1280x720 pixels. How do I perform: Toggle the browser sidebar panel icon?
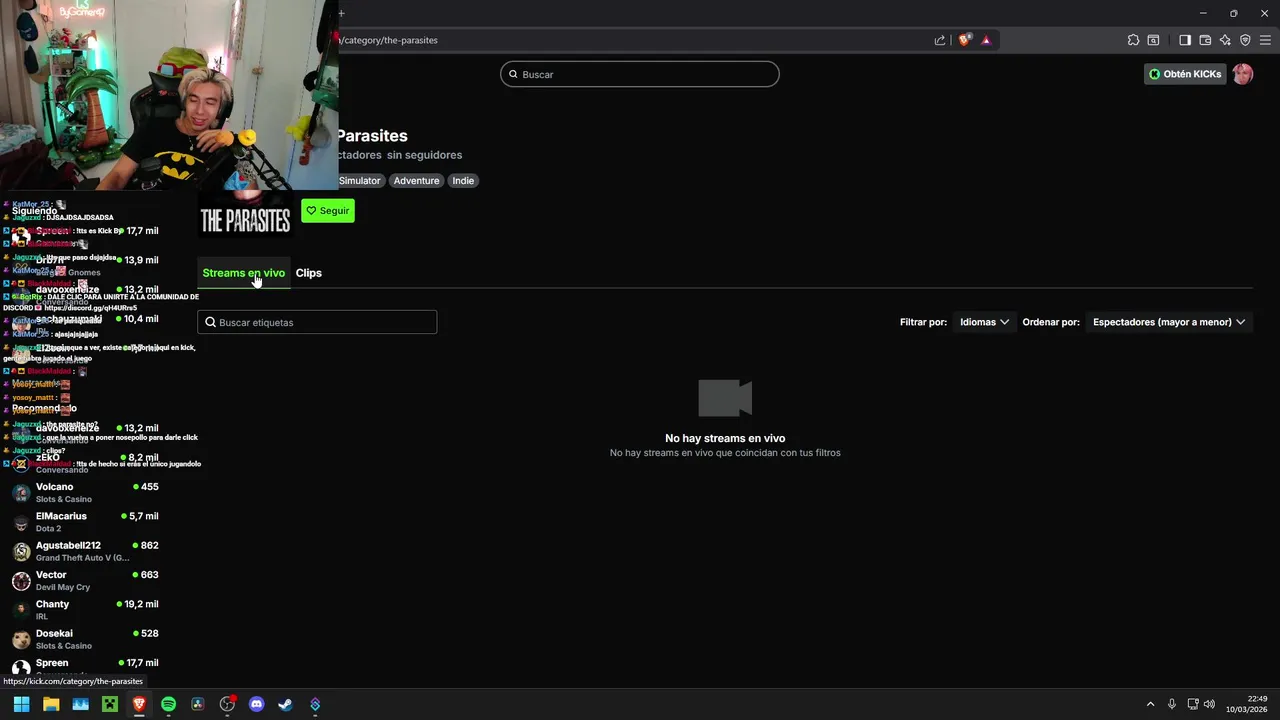[1185, 40]
